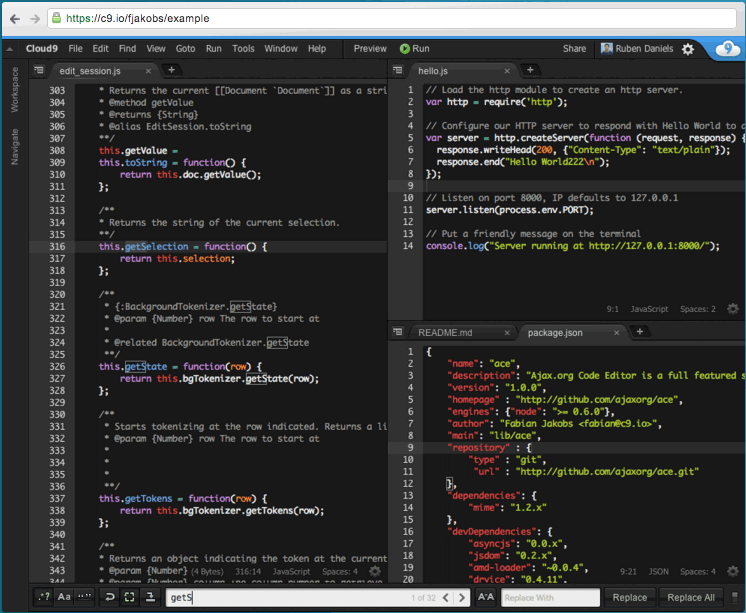This screenshot has width=746, height=613.
Task: Toggle match case (Aa) search option
Action: [x=65, y=597]
